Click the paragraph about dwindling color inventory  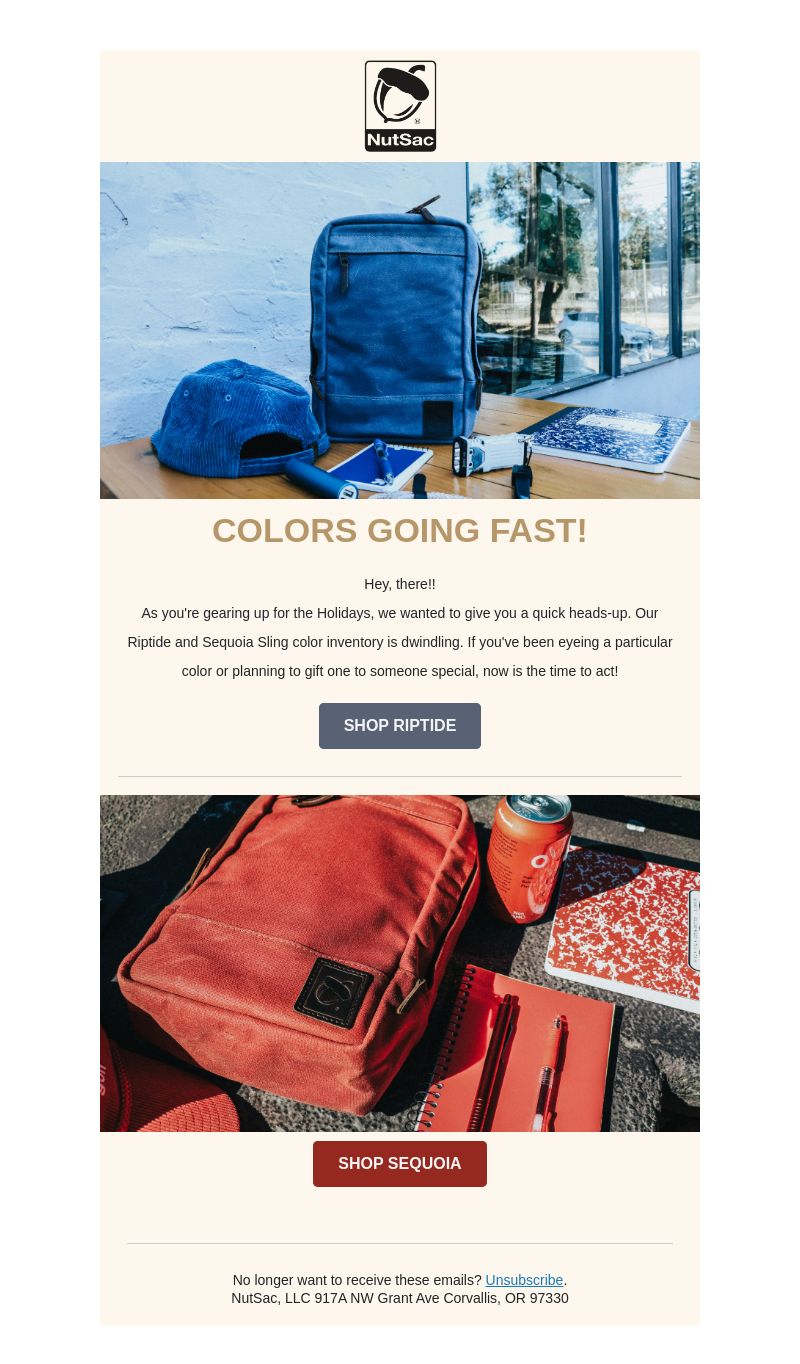coord(400,642)
